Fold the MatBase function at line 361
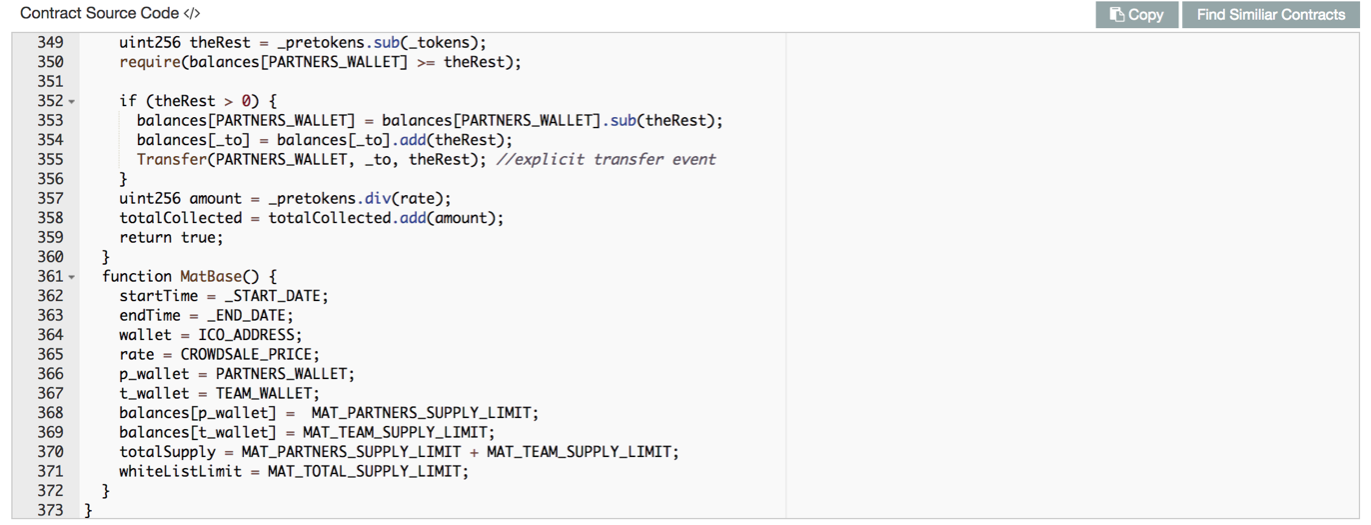Viewport: 1371px width, 525px height. click(72, 277)
